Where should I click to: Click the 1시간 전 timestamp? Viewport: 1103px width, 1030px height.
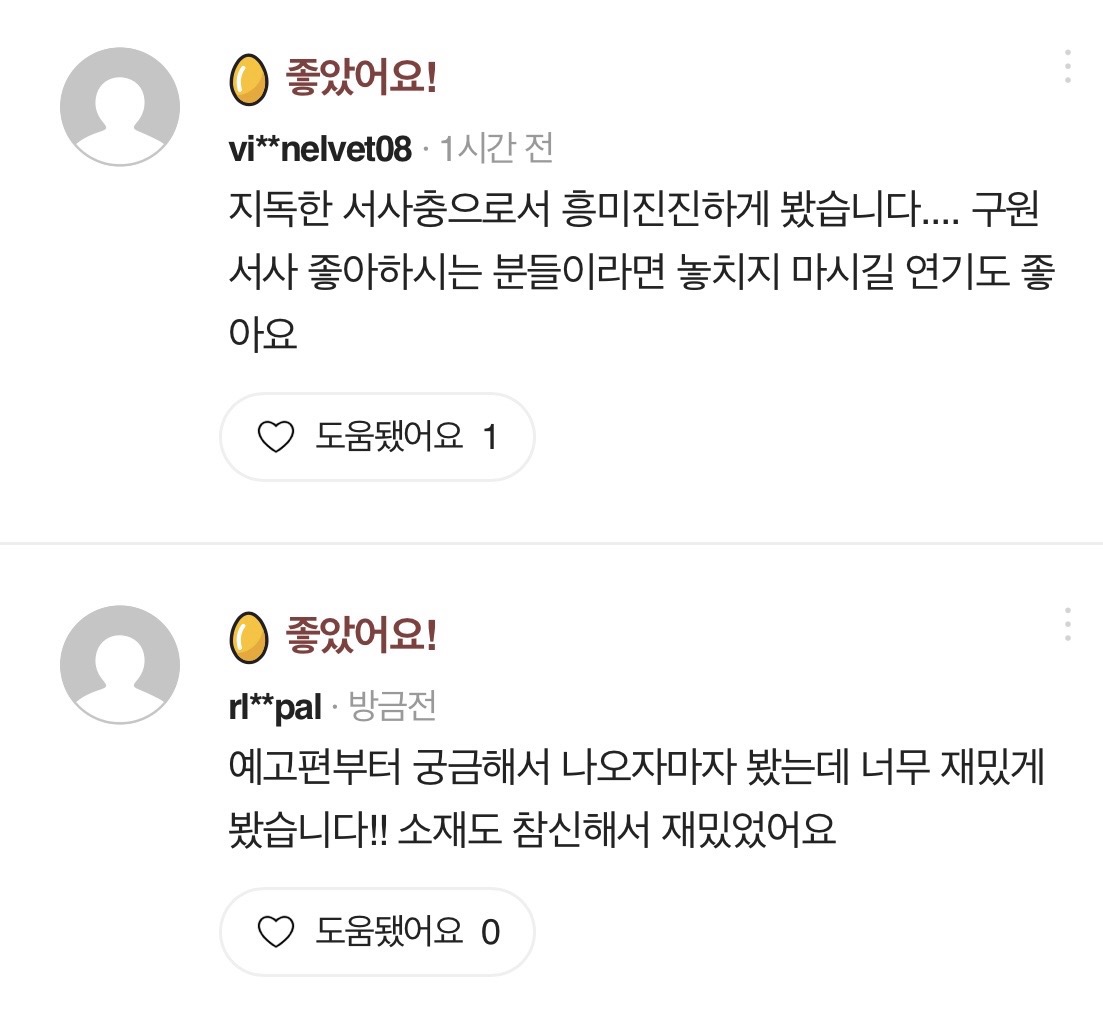click(x=497, y=150)
